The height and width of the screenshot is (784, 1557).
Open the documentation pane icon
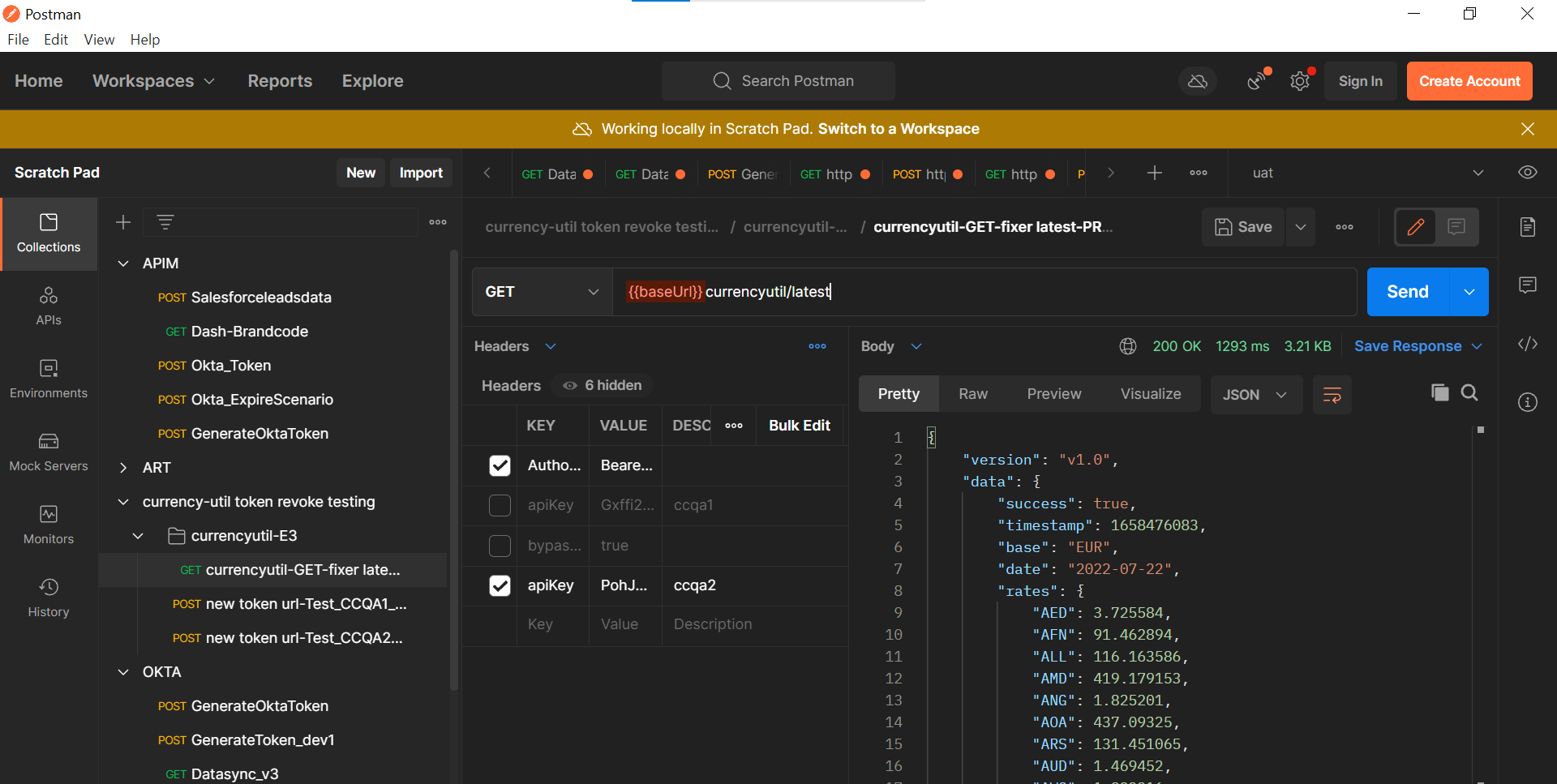pos(1528,227)
